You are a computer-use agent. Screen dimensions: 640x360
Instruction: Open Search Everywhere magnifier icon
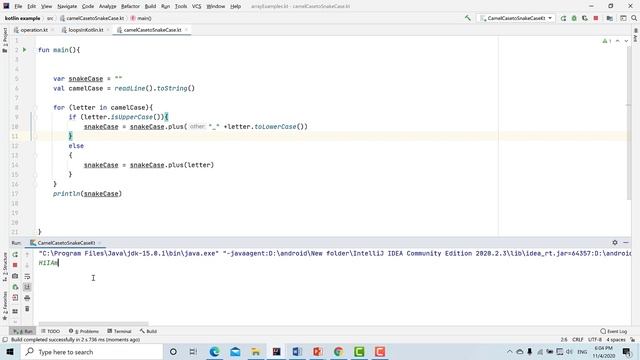634,18
